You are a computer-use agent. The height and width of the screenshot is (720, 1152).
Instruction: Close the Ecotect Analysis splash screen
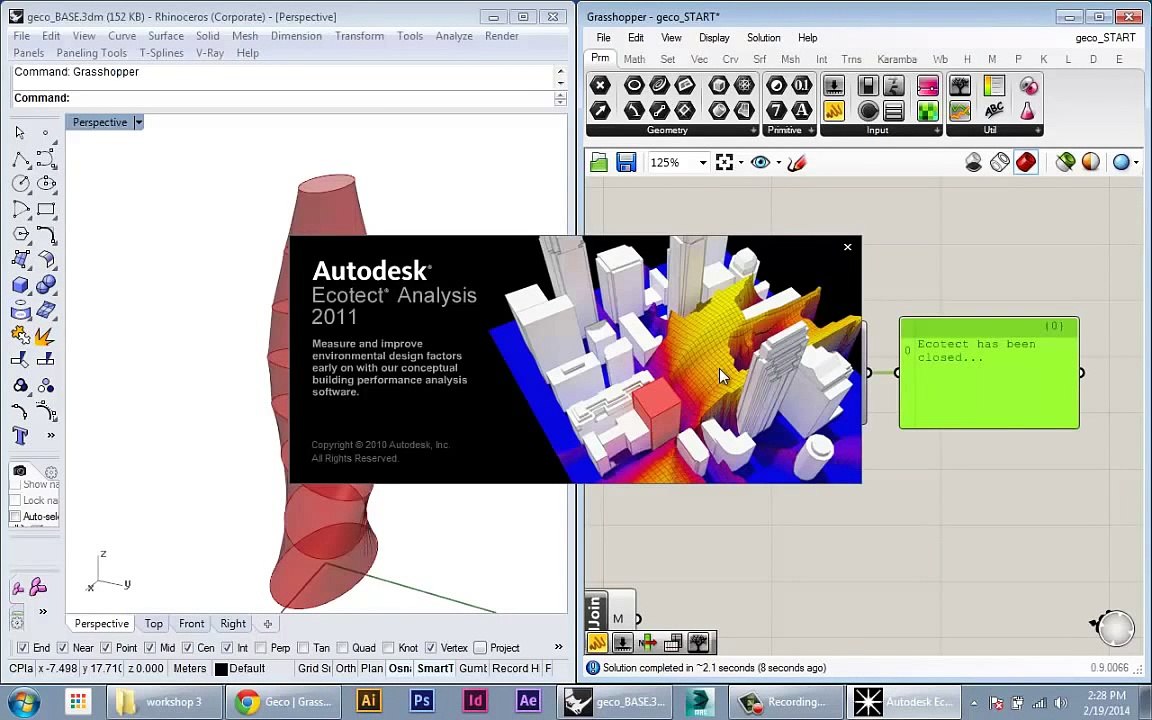coord(847,247)
